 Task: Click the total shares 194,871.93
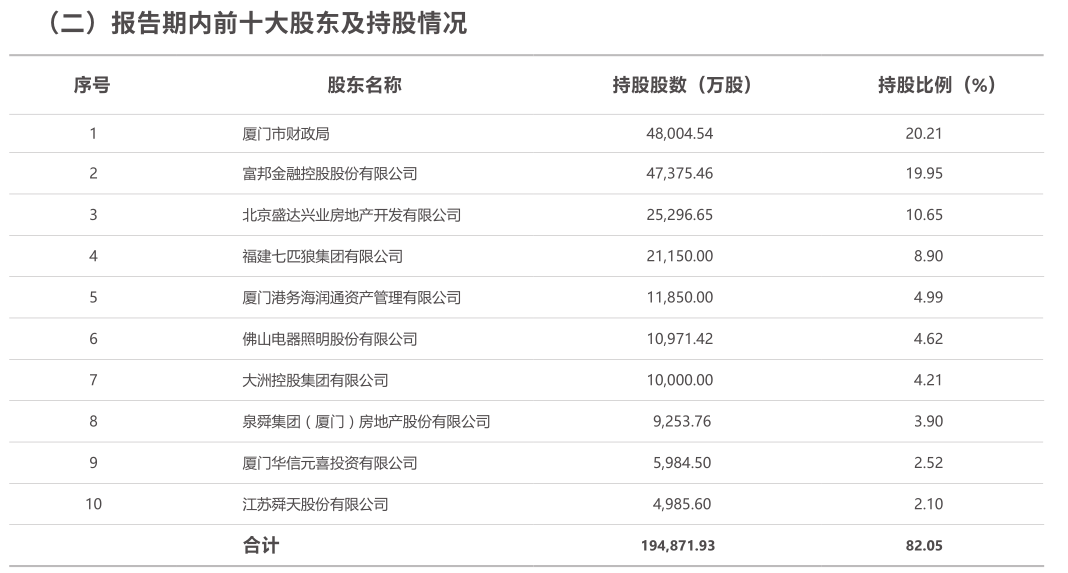click(678, 546)
